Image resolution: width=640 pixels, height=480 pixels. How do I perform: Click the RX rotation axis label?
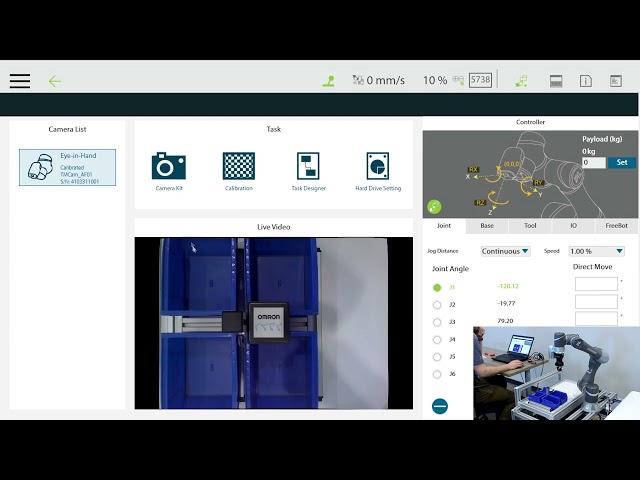[473, 169]
